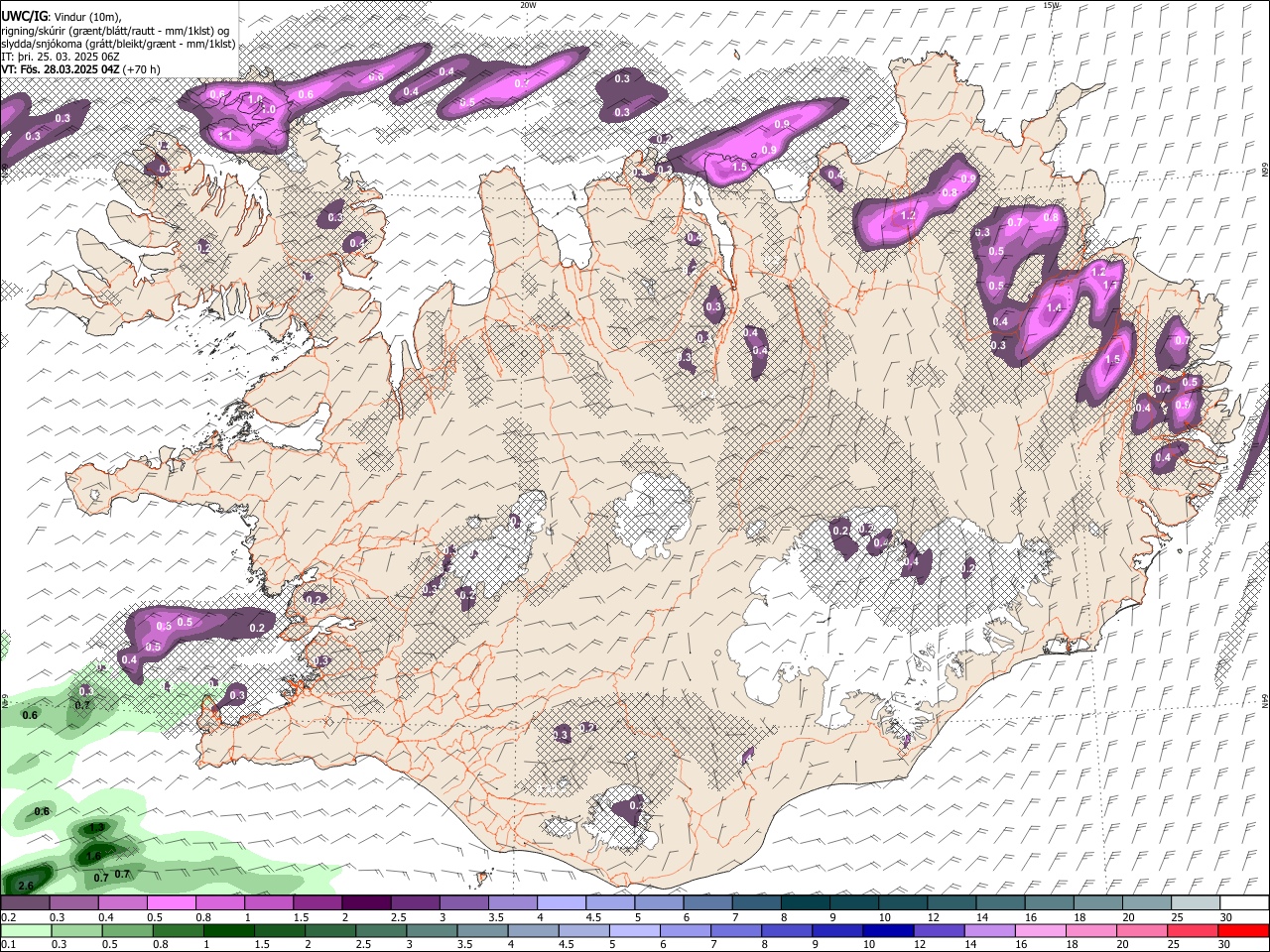The height and width of the screenshot is (952, 1270).
Task: Click the lavender legend swatch between 4 and 4.5
Action: (x=561, y=903)
